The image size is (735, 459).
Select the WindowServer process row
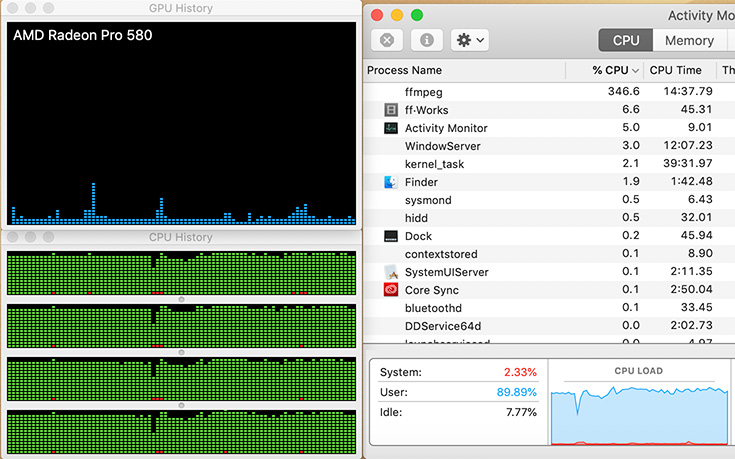[x=549, y=146]
